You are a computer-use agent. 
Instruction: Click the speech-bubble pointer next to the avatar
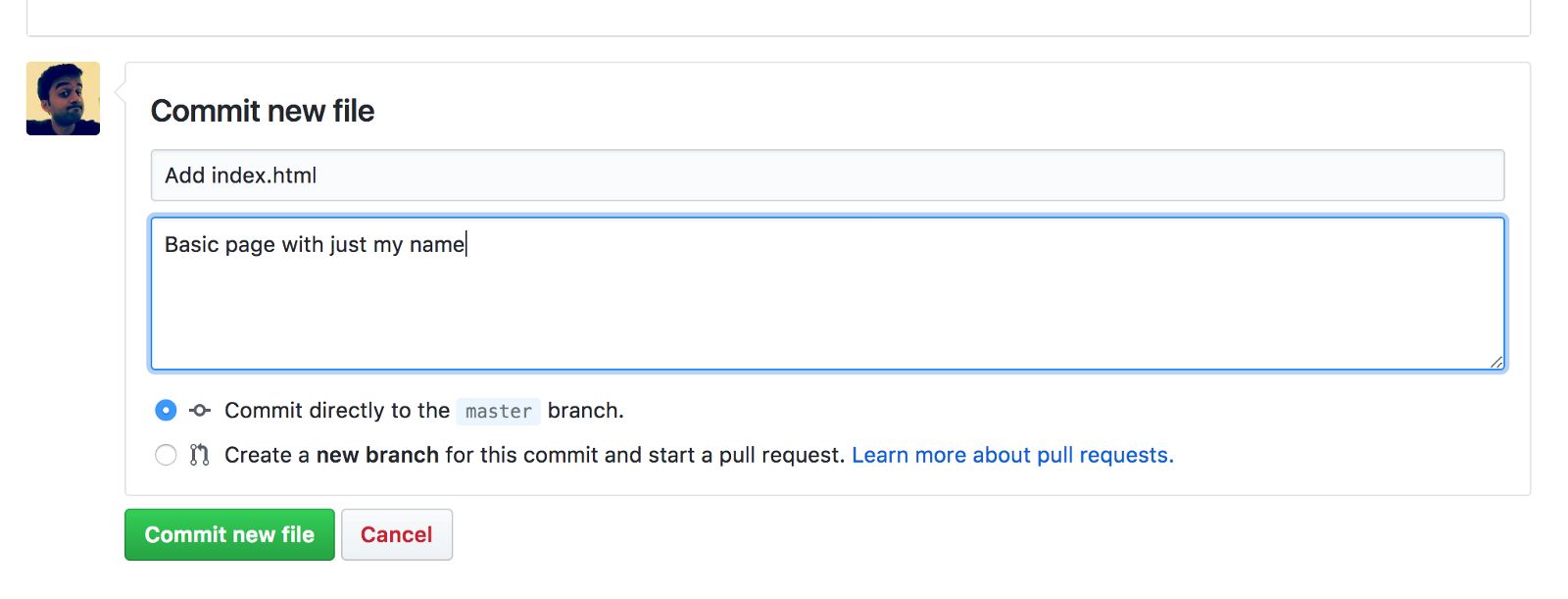point(120,92)
